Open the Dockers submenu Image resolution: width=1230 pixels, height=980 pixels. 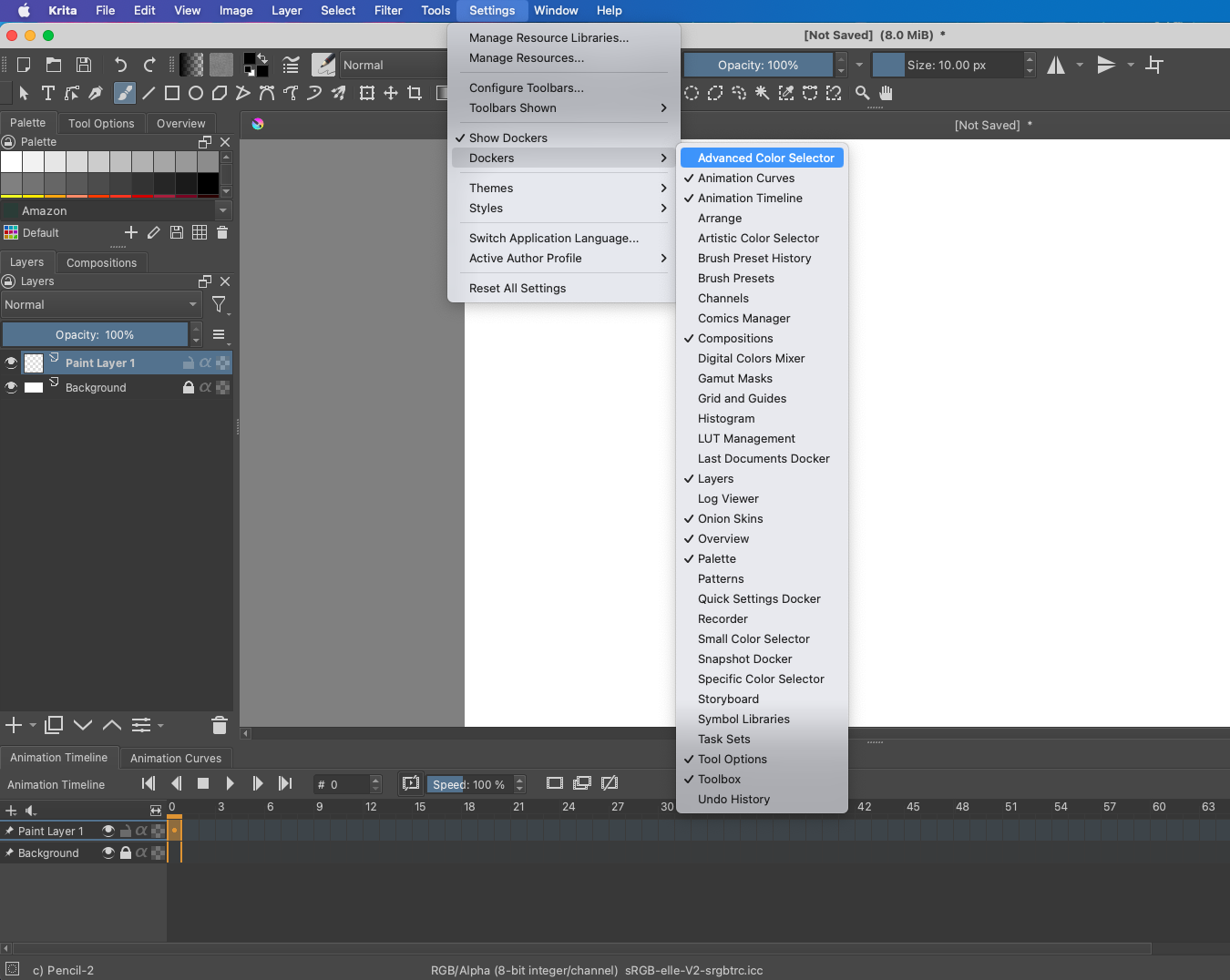pyautogui.click(x=564, y=158)
